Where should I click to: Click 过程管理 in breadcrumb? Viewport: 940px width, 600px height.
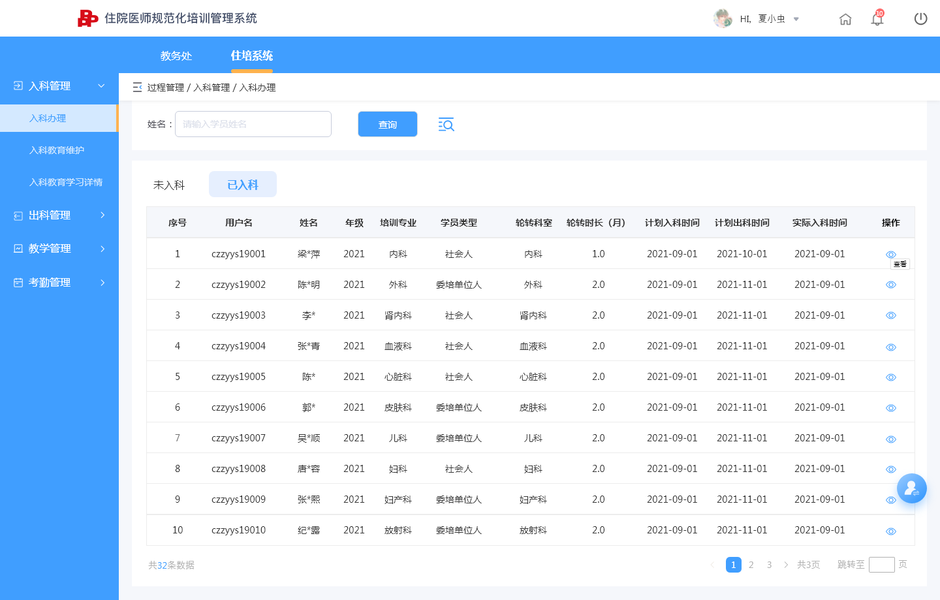click(166, 88)
